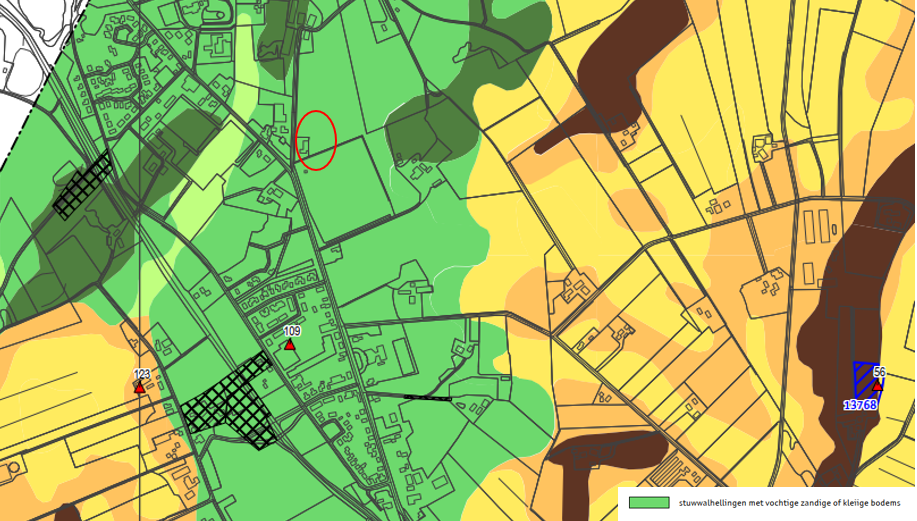This screenshot has height=521, width=917.
Task: Click the number label 123 above the triangle
Action: 141,374
